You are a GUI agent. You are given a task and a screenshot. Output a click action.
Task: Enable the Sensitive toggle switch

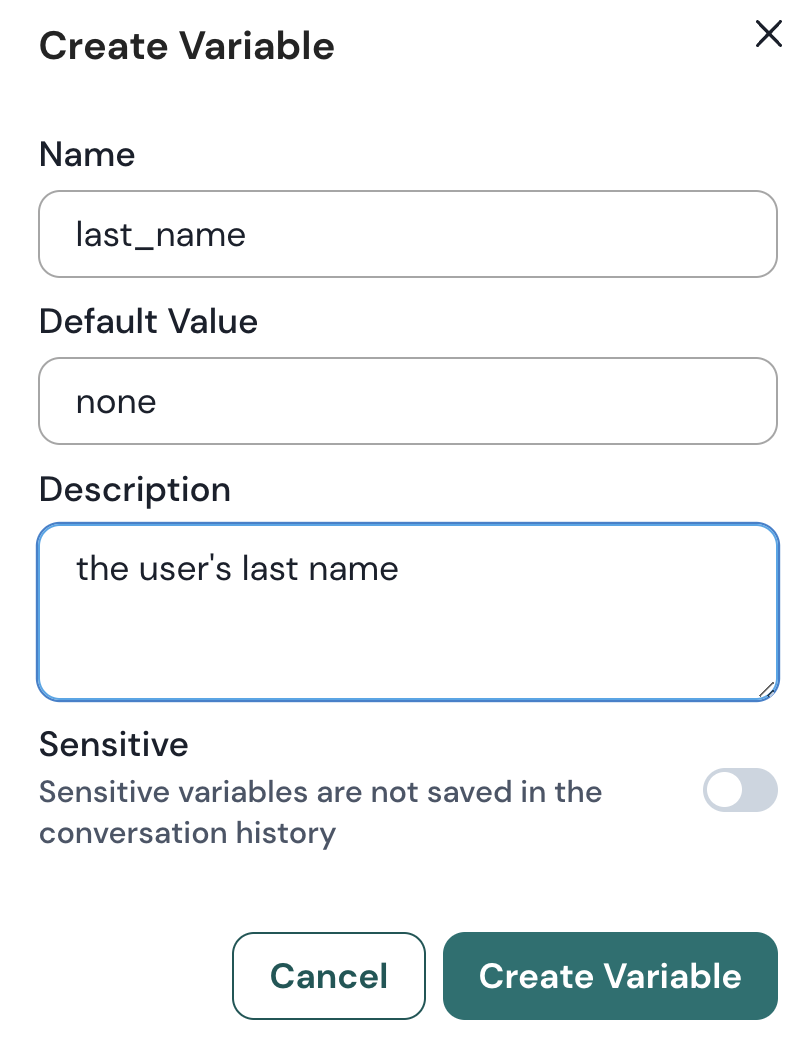[x=740, y=790]
